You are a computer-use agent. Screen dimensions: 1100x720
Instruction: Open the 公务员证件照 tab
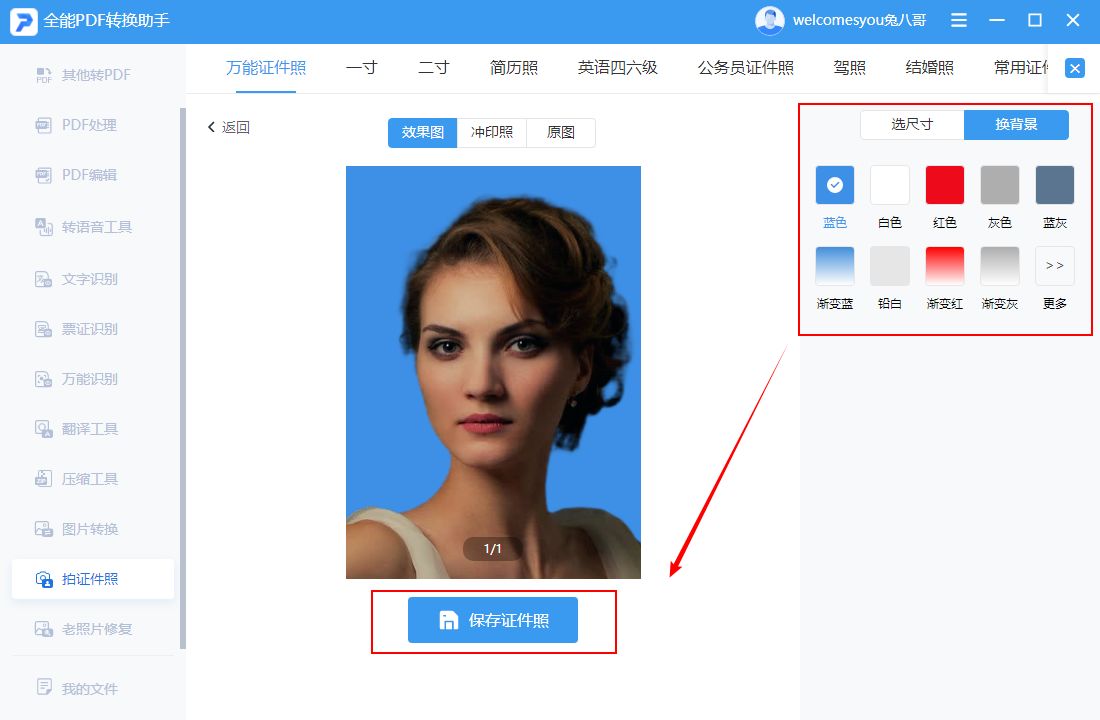click(x=746, y=68)
